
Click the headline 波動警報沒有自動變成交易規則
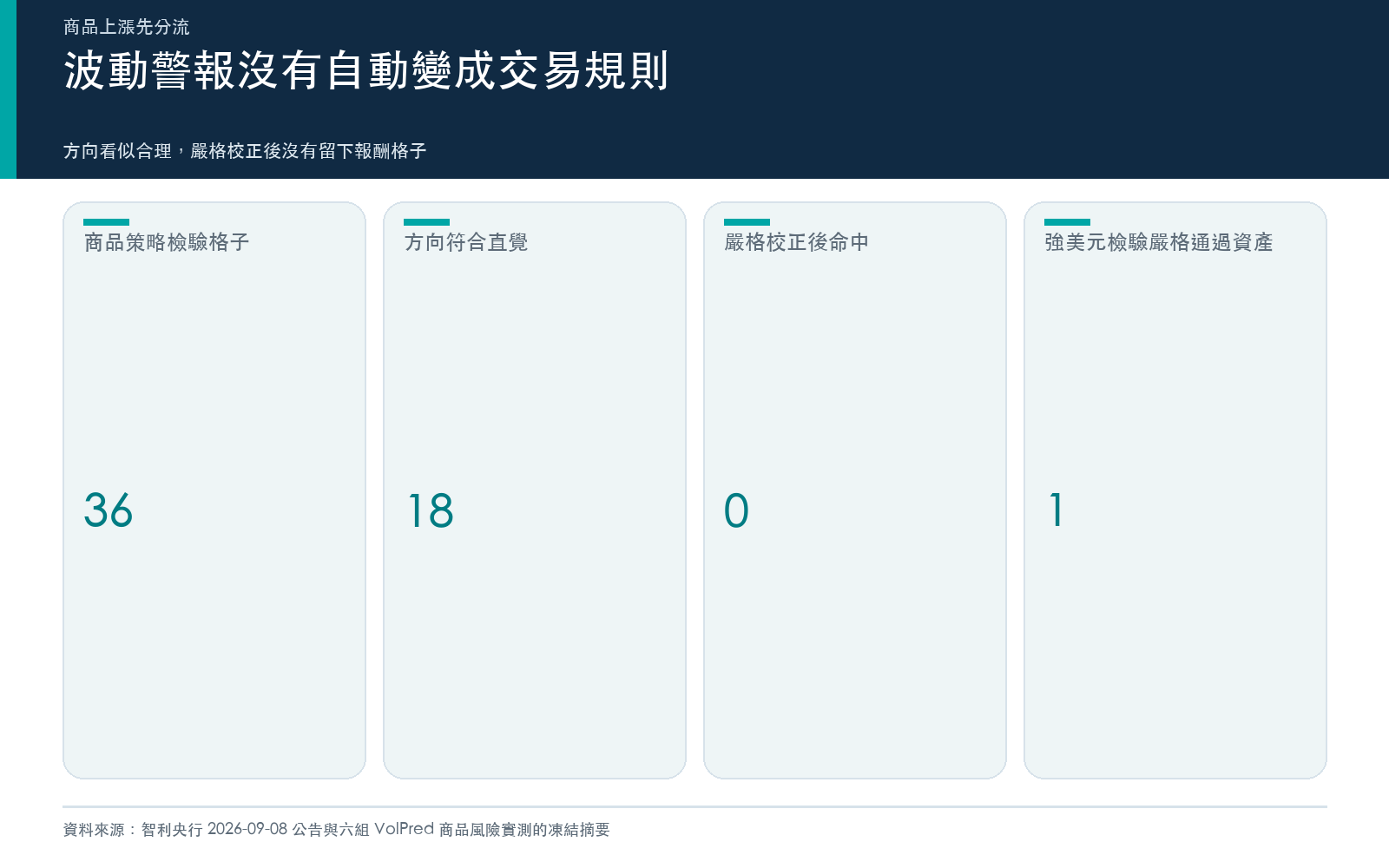pos(365,70)
